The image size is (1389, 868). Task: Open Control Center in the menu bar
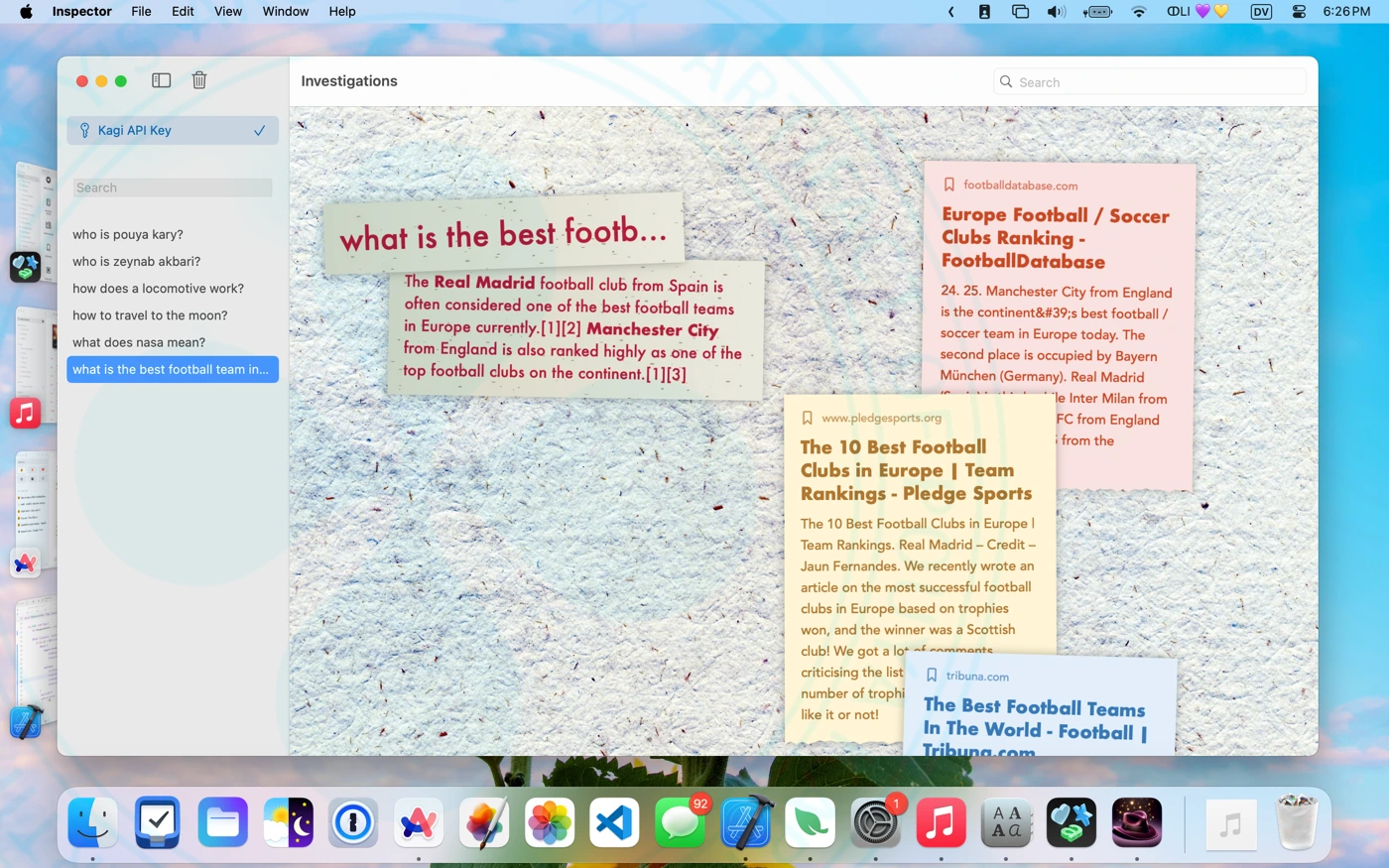click(1299, 12)
